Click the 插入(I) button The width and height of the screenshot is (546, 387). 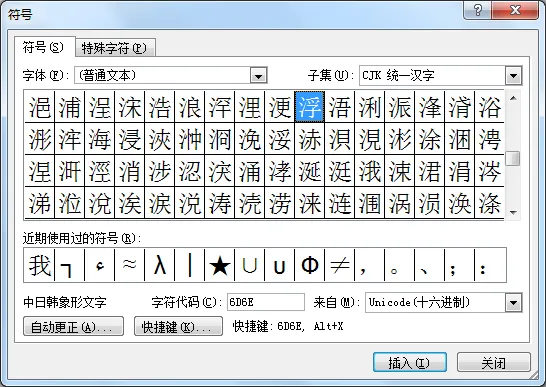[x=410, y=362]
